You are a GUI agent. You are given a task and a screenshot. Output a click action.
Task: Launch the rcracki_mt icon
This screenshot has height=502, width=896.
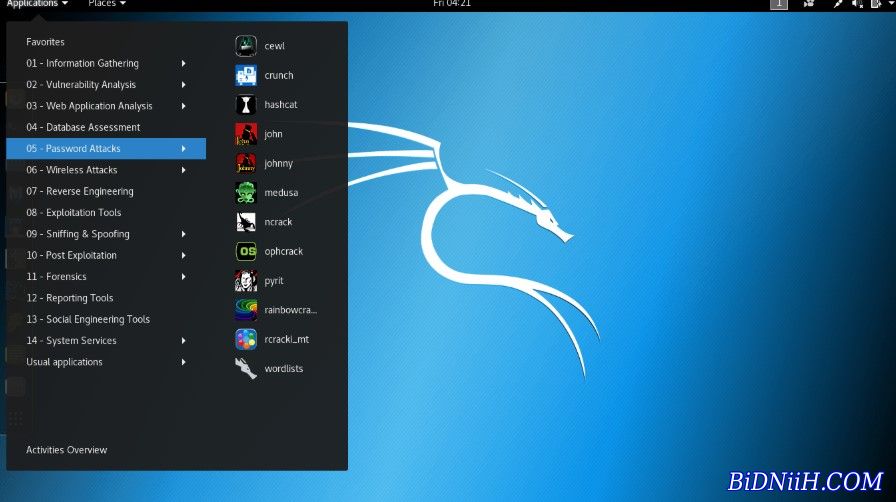(x=246, y=339)
